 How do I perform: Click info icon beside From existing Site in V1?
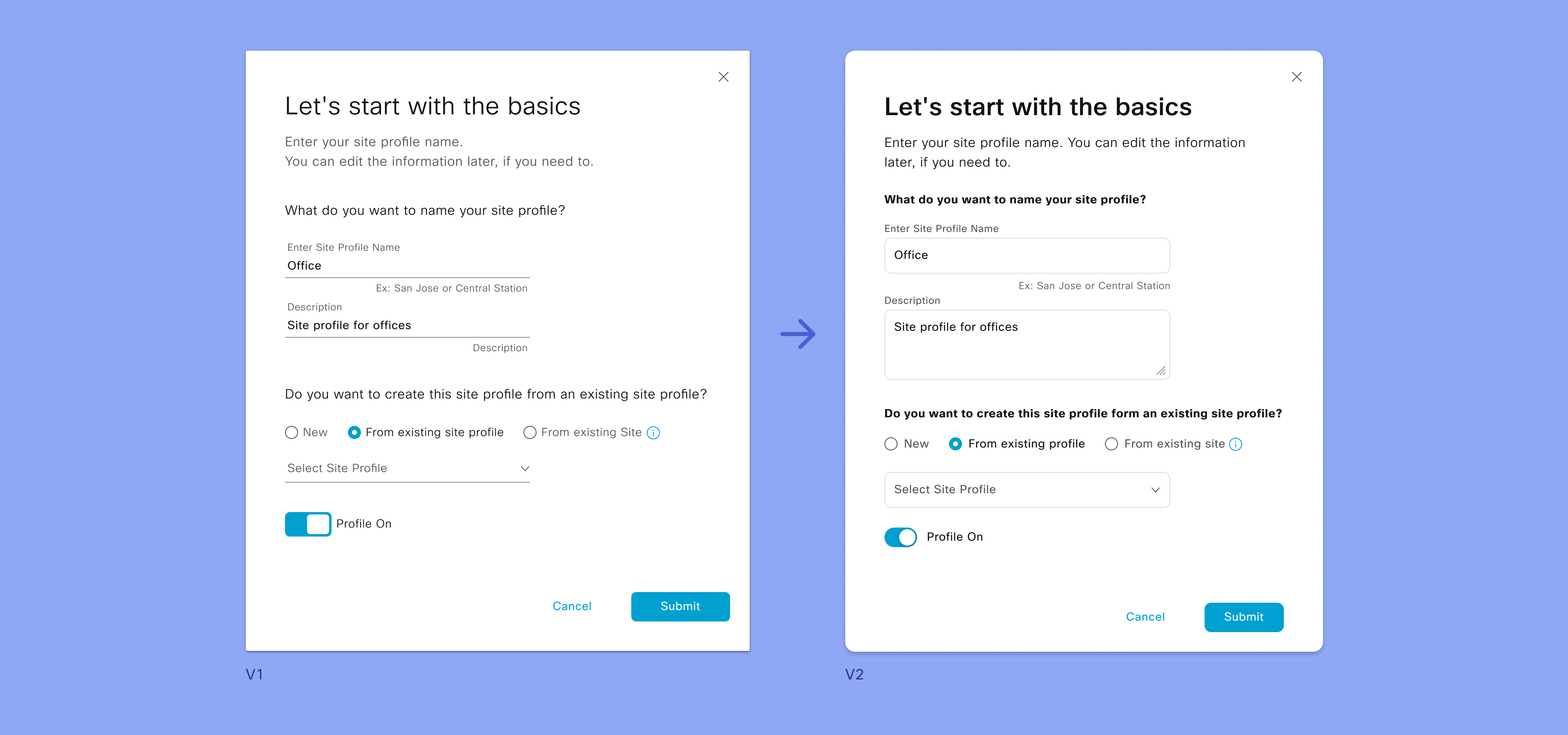pyautogui.click(x=653, y=432)
